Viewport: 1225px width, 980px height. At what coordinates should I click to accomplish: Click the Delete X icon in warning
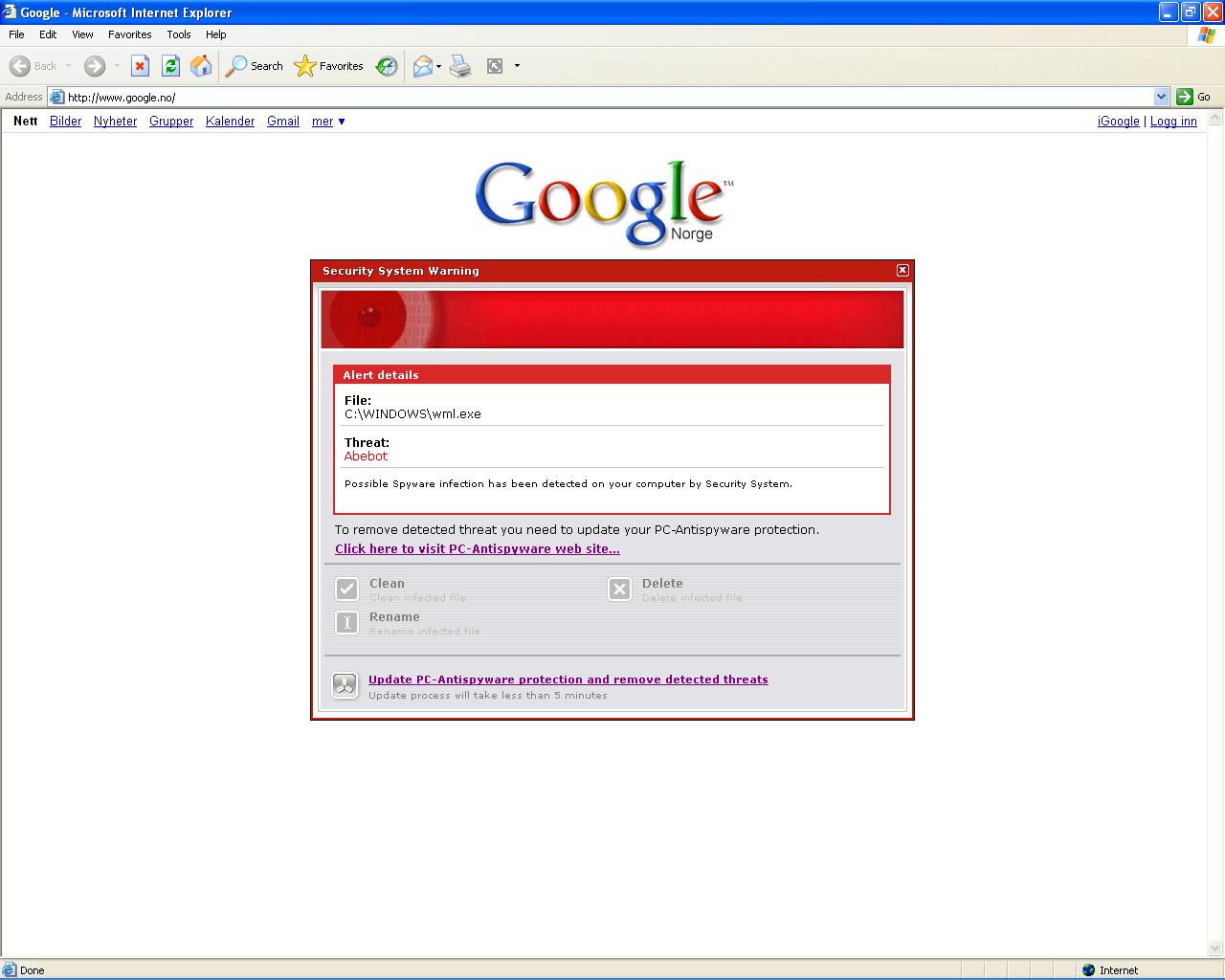[619, 589]
